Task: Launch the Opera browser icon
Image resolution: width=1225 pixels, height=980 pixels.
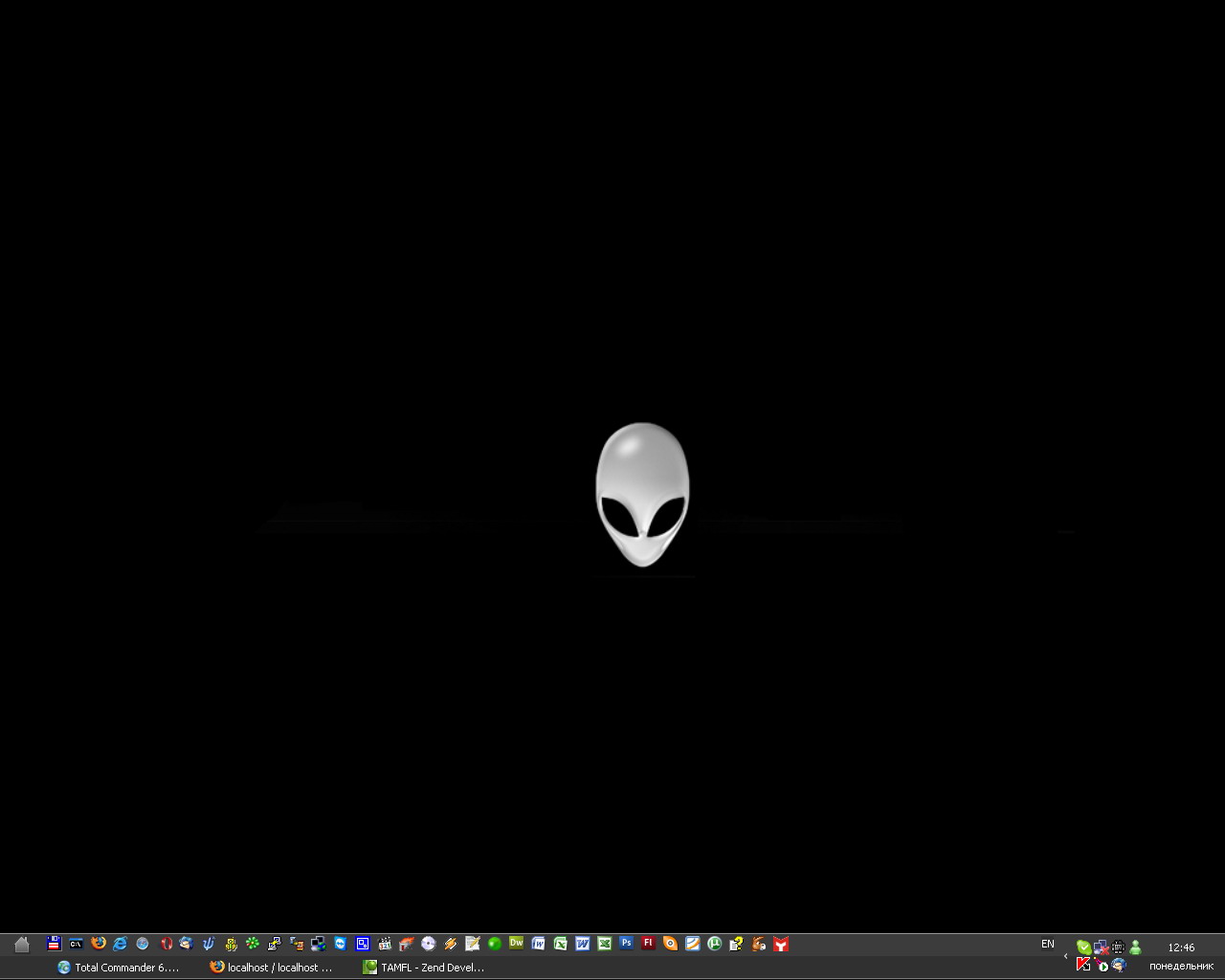Action: (x=166, y=944)
